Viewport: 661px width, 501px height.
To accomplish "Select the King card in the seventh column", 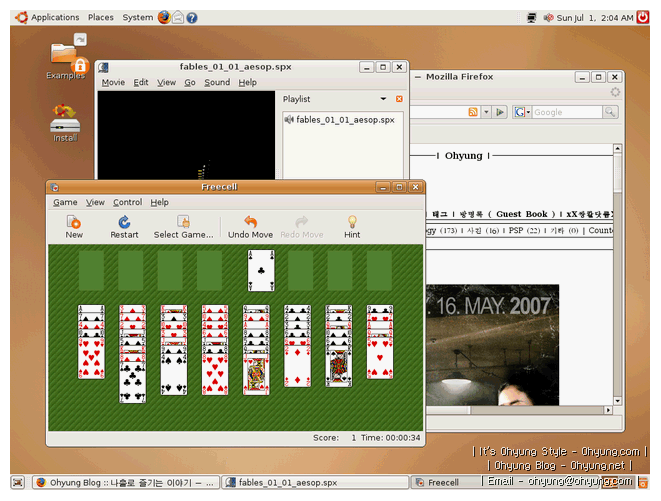I will click(339, 366).
